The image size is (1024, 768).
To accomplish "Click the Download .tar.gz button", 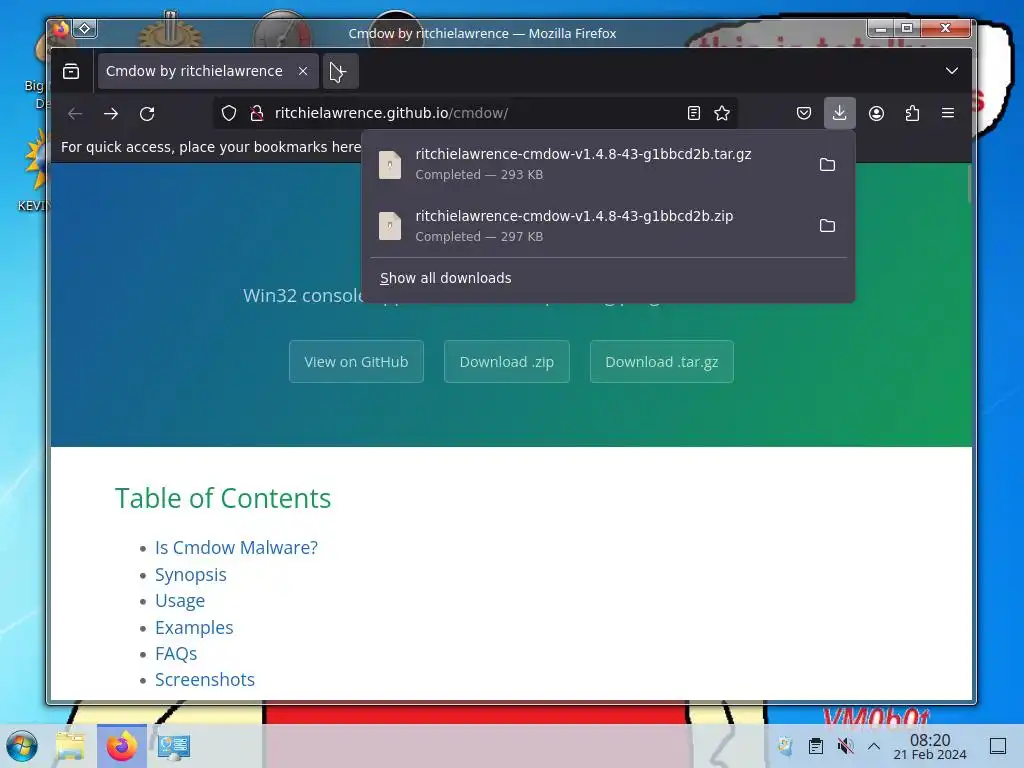I will pos(662,362).
